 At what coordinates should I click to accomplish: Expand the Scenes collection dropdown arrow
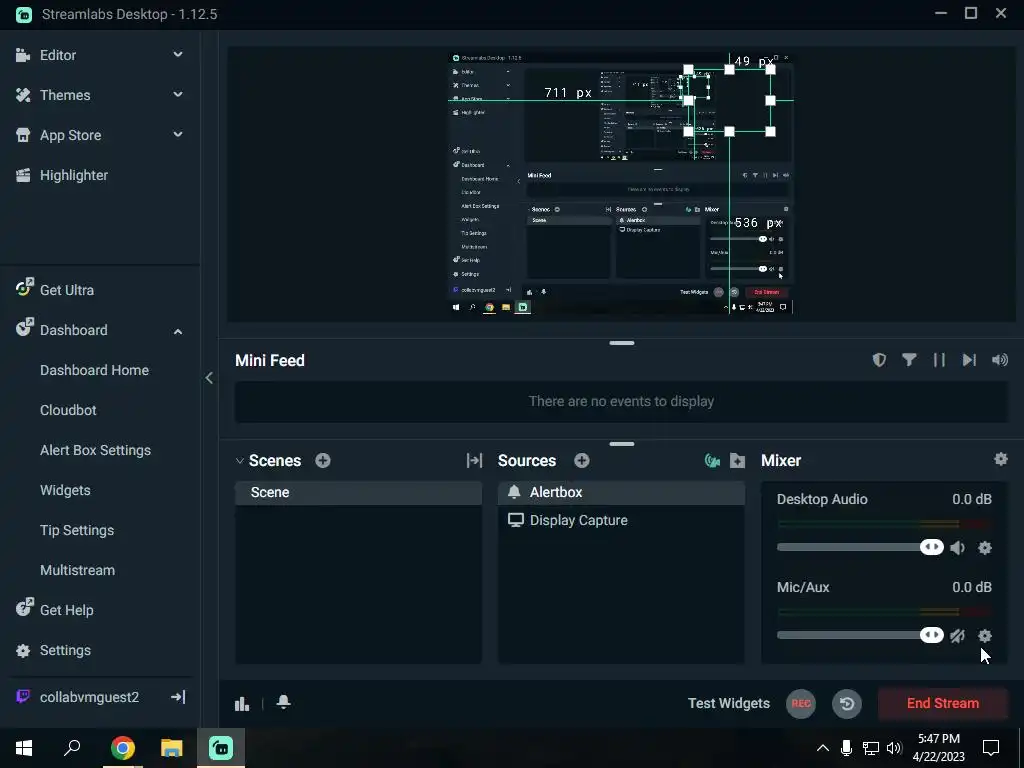240,460
